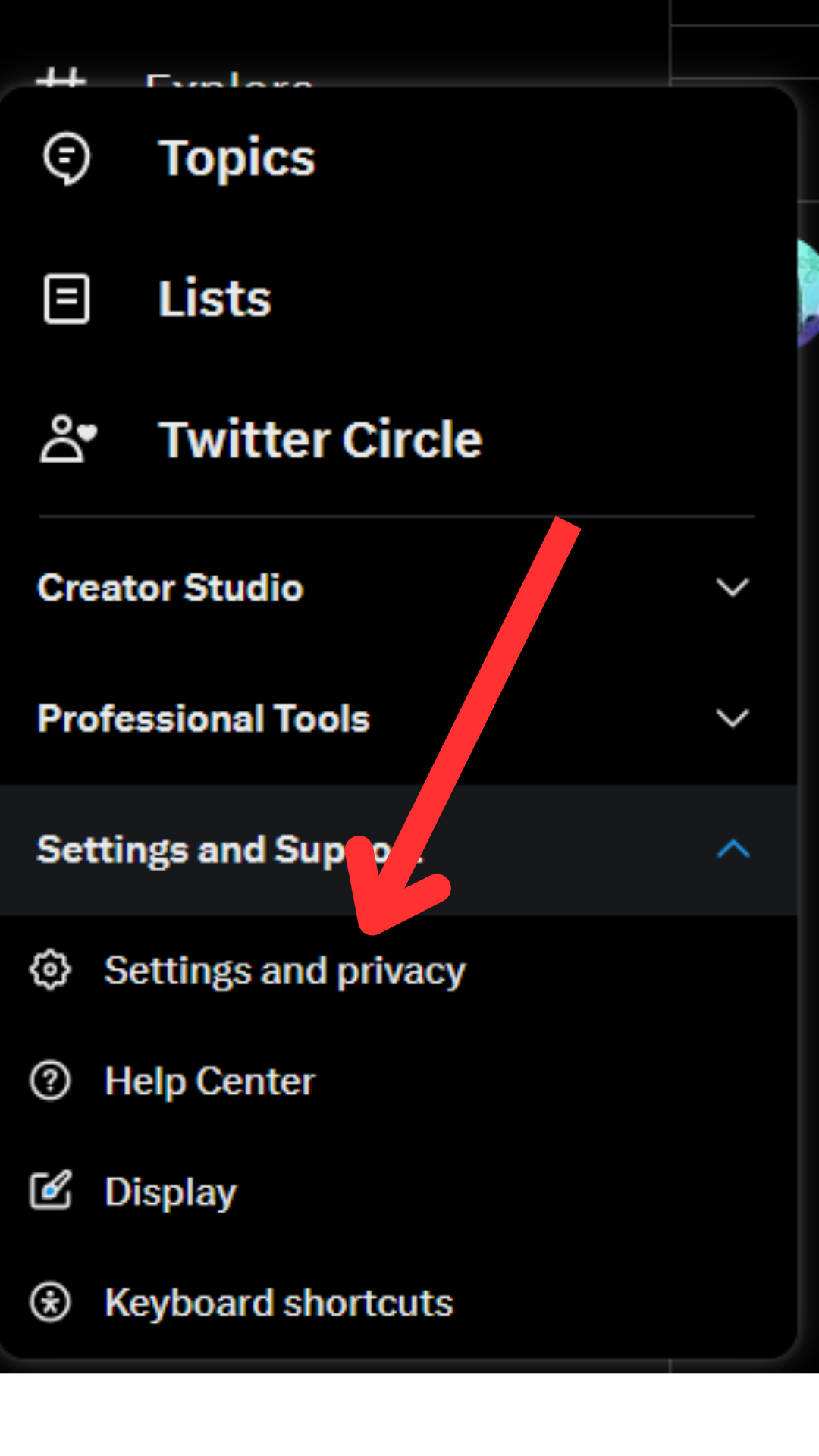Viewport: 819px width, 1456px height.
Task: Click the Help Center question mark icon
Action: (50, 1081)
